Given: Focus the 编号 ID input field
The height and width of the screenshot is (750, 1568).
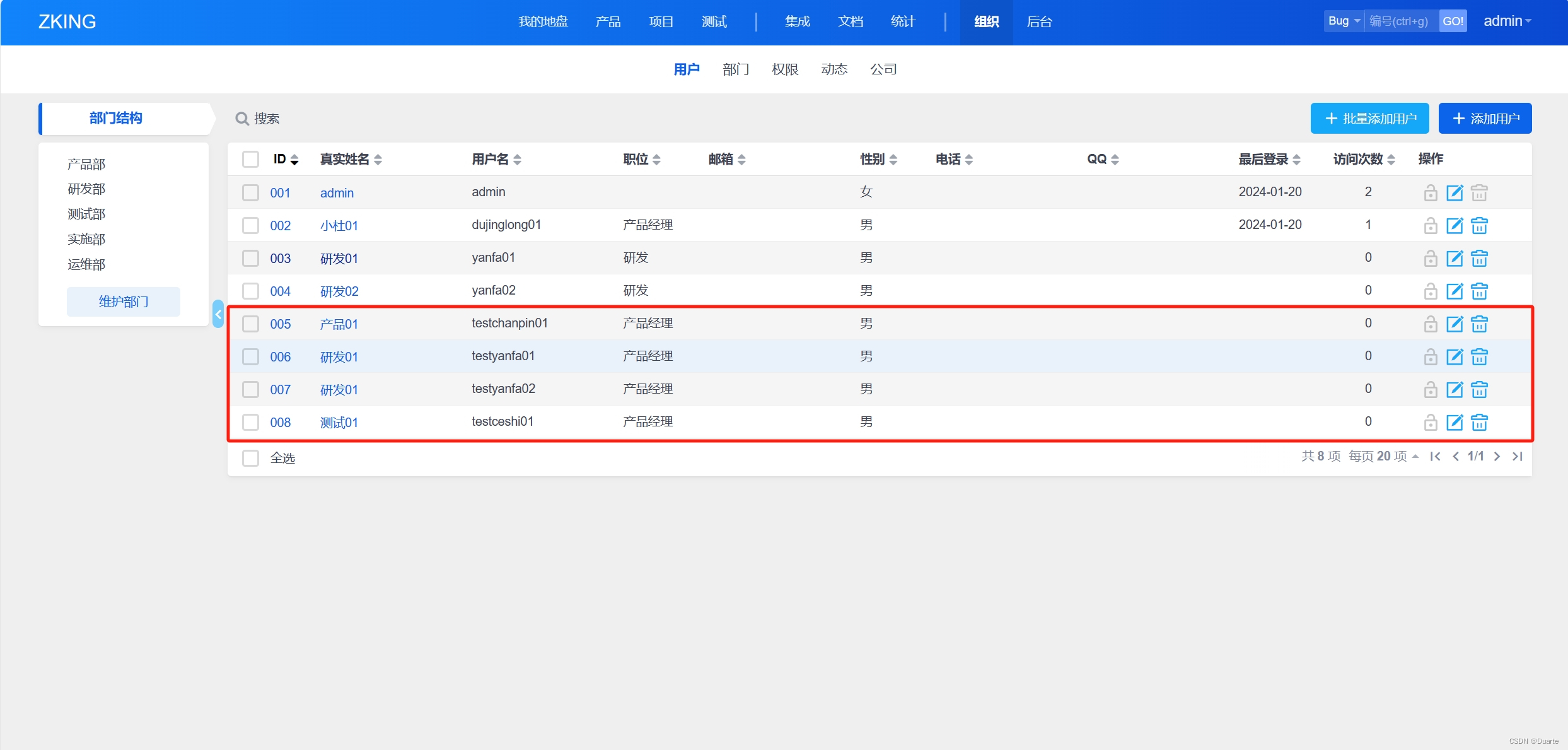Looking at the screenshot, I should point(1401,21).
